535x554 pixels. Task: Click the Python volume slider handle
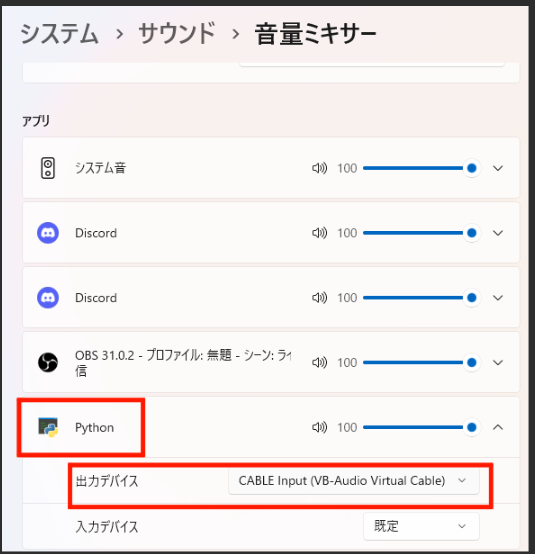pyautogui.click(x=472, y=428)
